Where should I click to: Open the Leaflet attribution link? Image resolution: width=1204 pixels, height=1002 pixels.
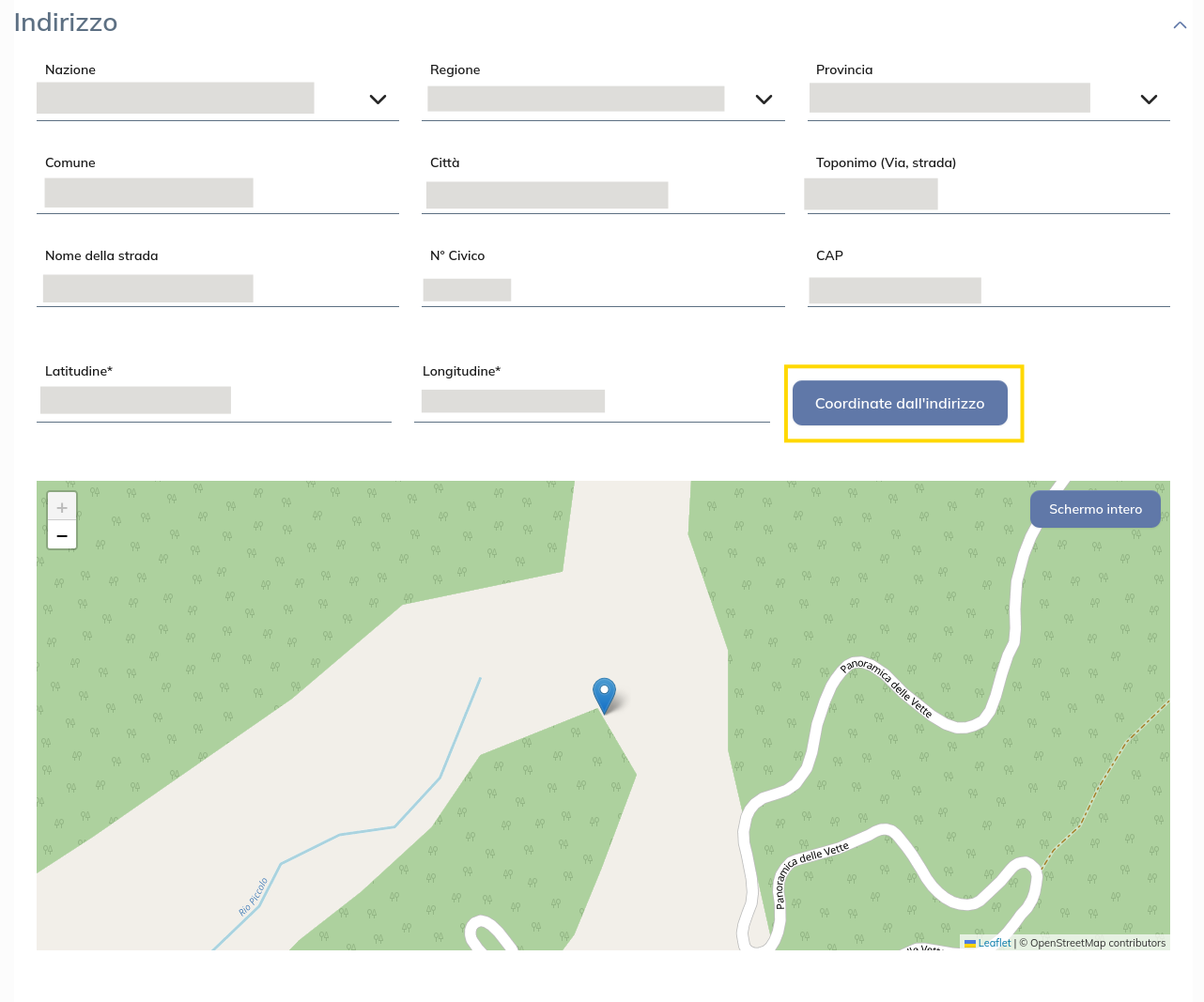994,943
